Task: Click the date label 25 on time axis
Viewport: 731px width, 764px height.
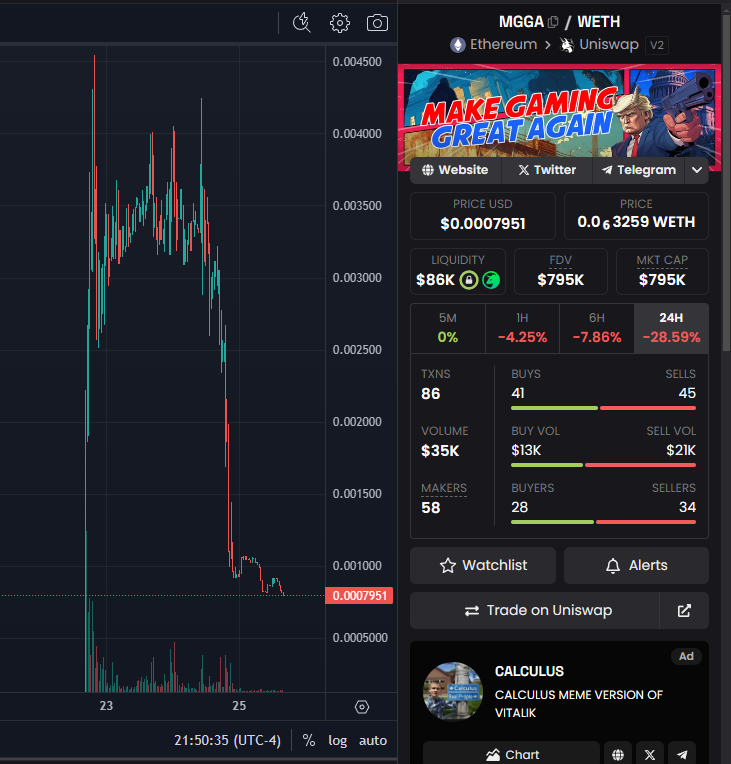Action: pos(239,706)
